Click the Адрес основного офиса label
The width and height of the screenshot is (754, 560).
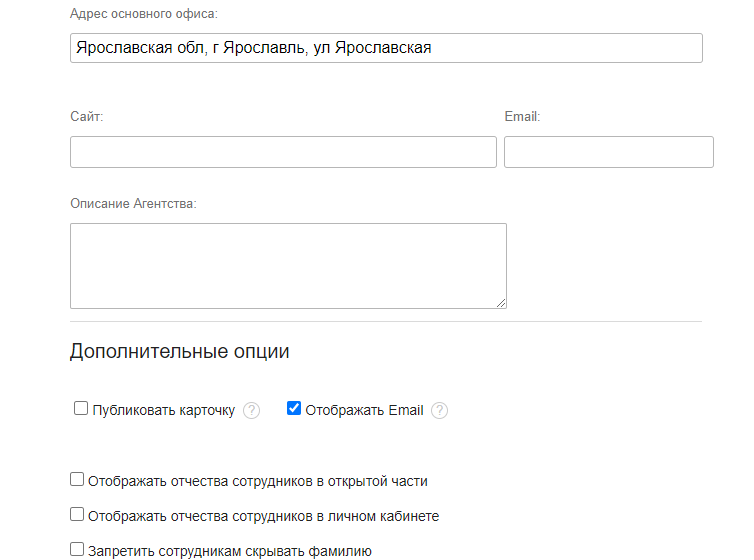(144, 13)
